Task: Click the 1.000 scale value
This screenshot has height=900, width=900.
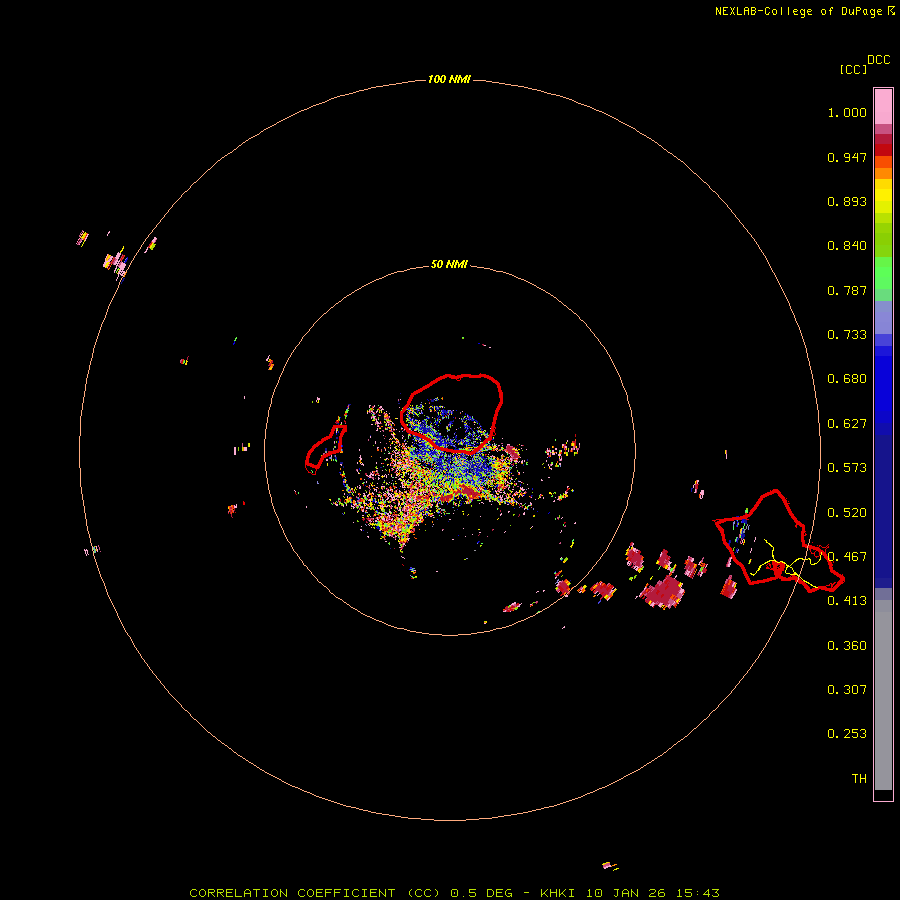Action: click(847, 112)
